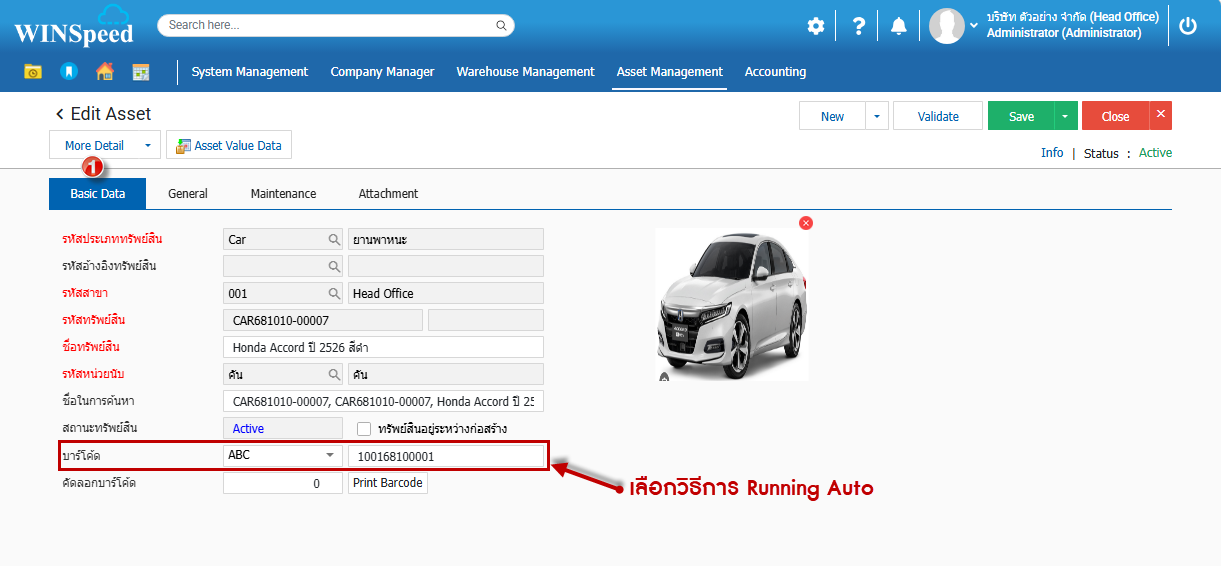Go to the home icon

pos(104,72)
